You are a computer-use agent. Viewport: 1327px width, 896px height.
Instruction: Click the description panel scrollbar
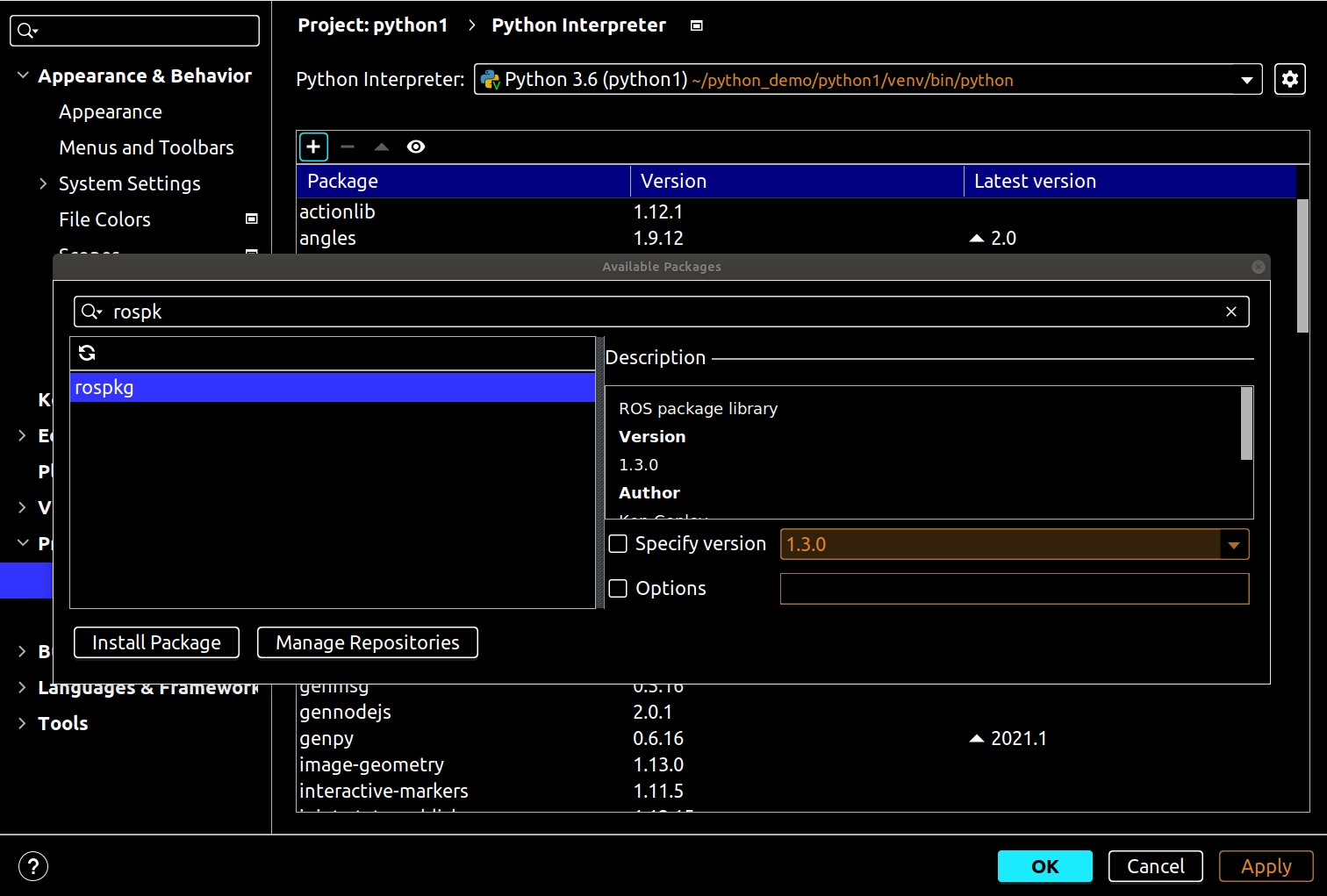(1246, 423)
